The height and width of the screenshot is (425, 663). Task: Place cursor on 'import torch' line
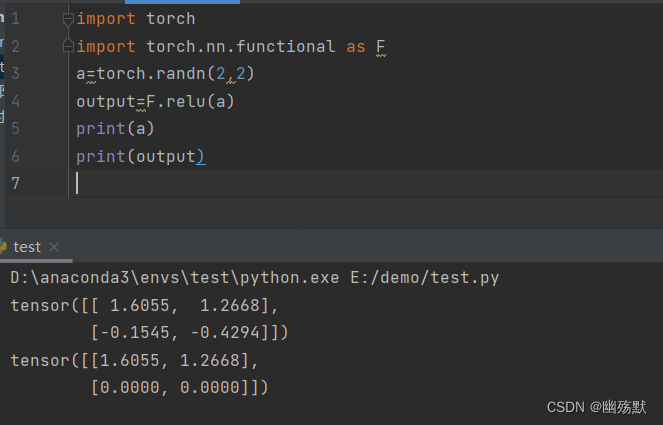click(136, 19)
